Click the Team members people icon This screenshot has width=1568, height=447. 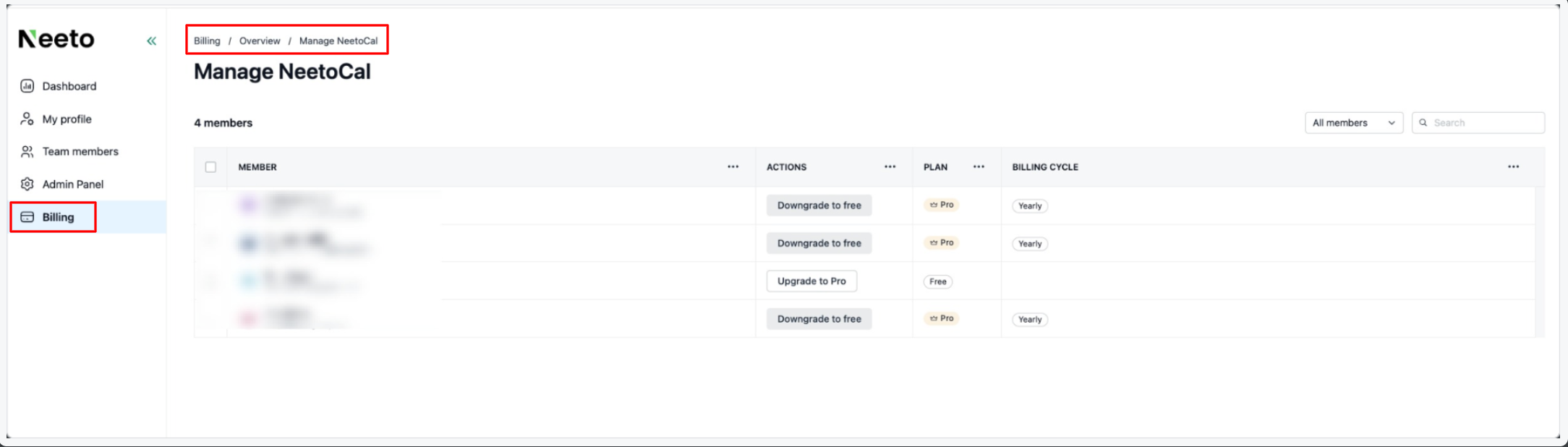[x=27, y=151]
